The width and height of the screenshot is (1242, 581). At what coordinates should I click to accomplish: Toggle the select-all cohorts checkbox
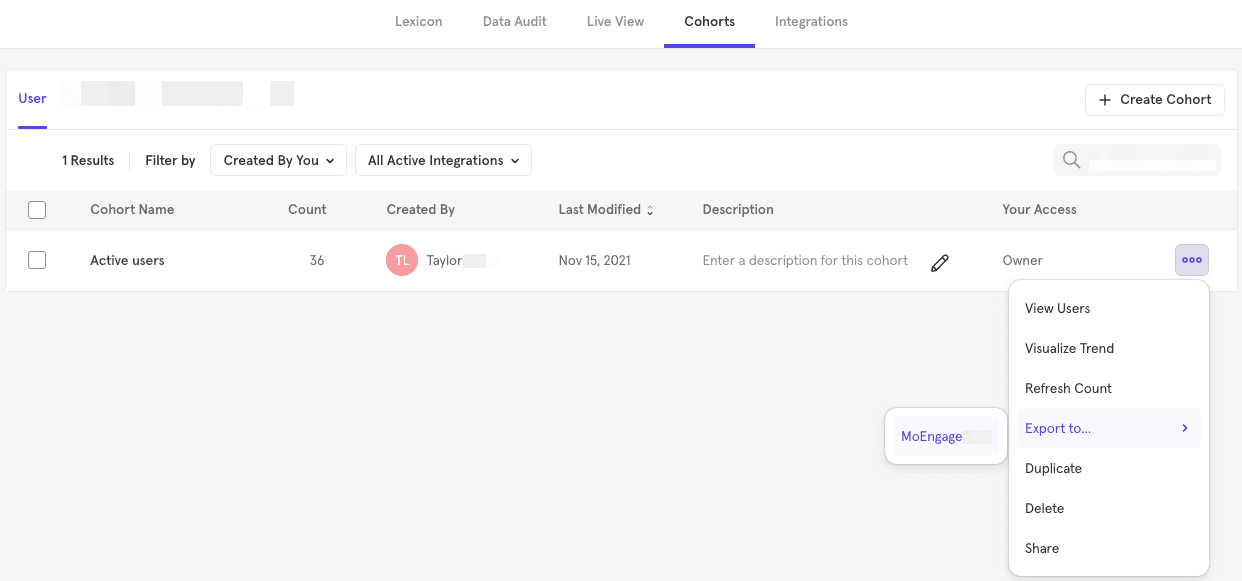[37, 210]
